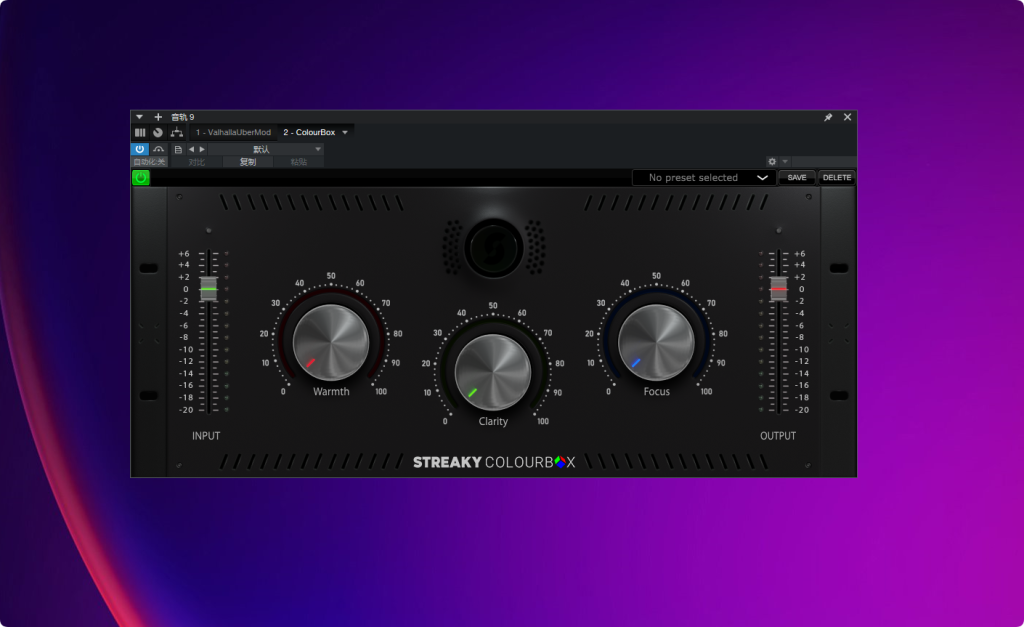
Task: Click the DELETE preset button
Action: (837, 178)
